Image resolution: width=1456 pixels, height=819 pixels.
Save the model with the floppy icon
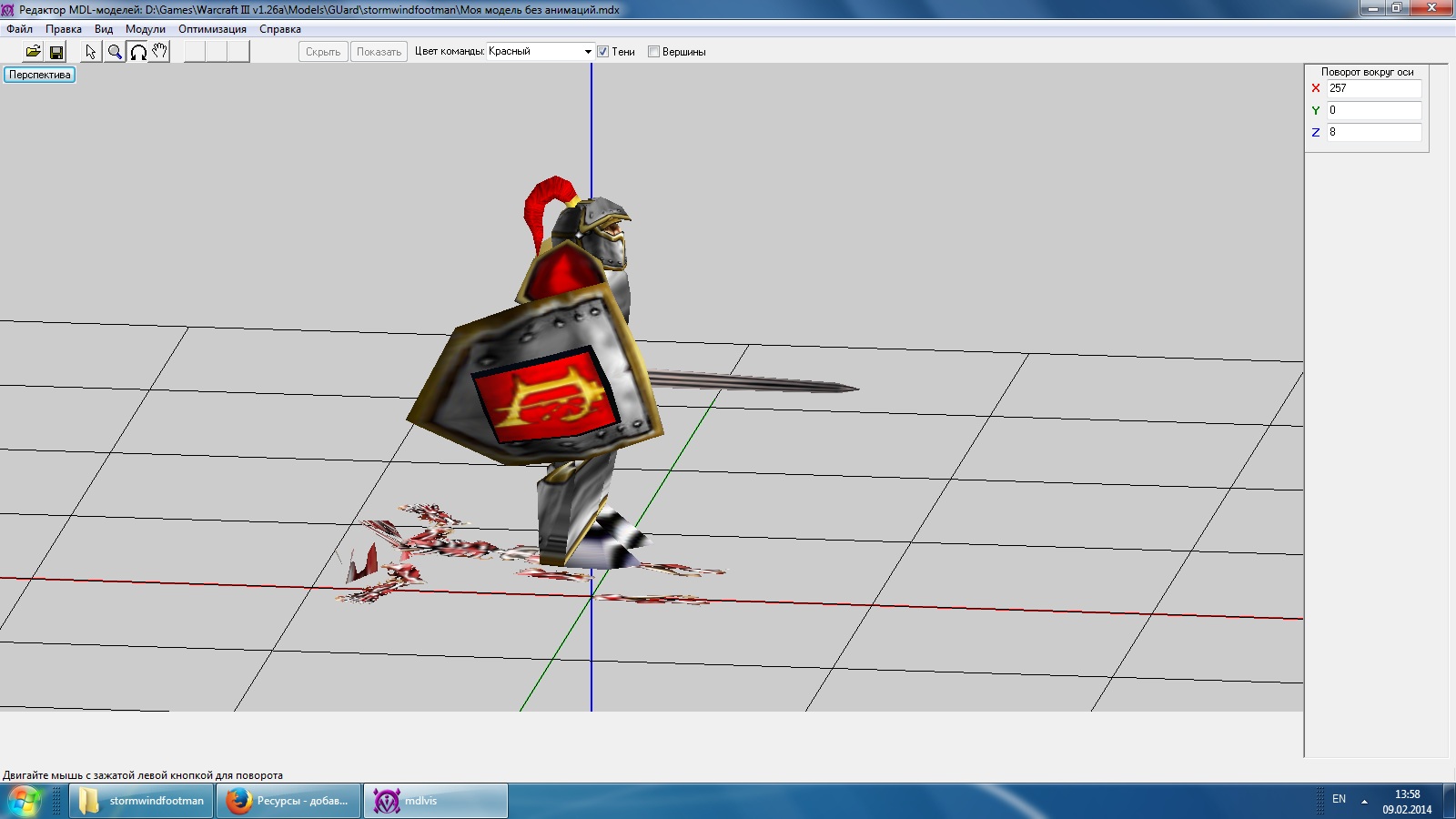point(56,52)
